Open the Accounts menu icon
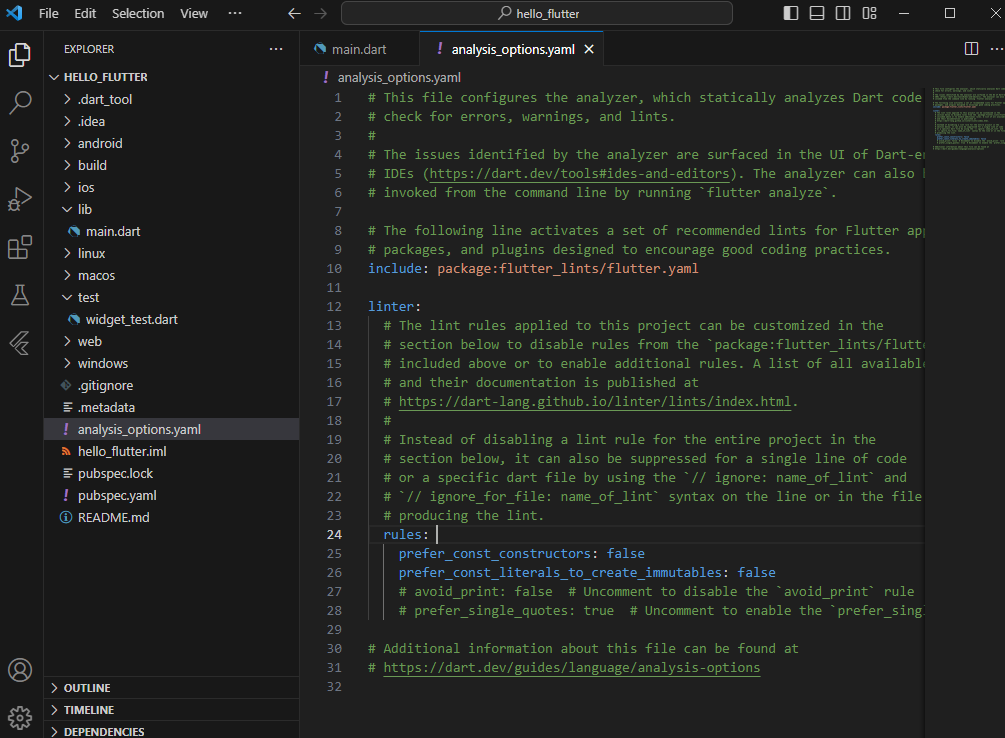 (x=20, y=670)
